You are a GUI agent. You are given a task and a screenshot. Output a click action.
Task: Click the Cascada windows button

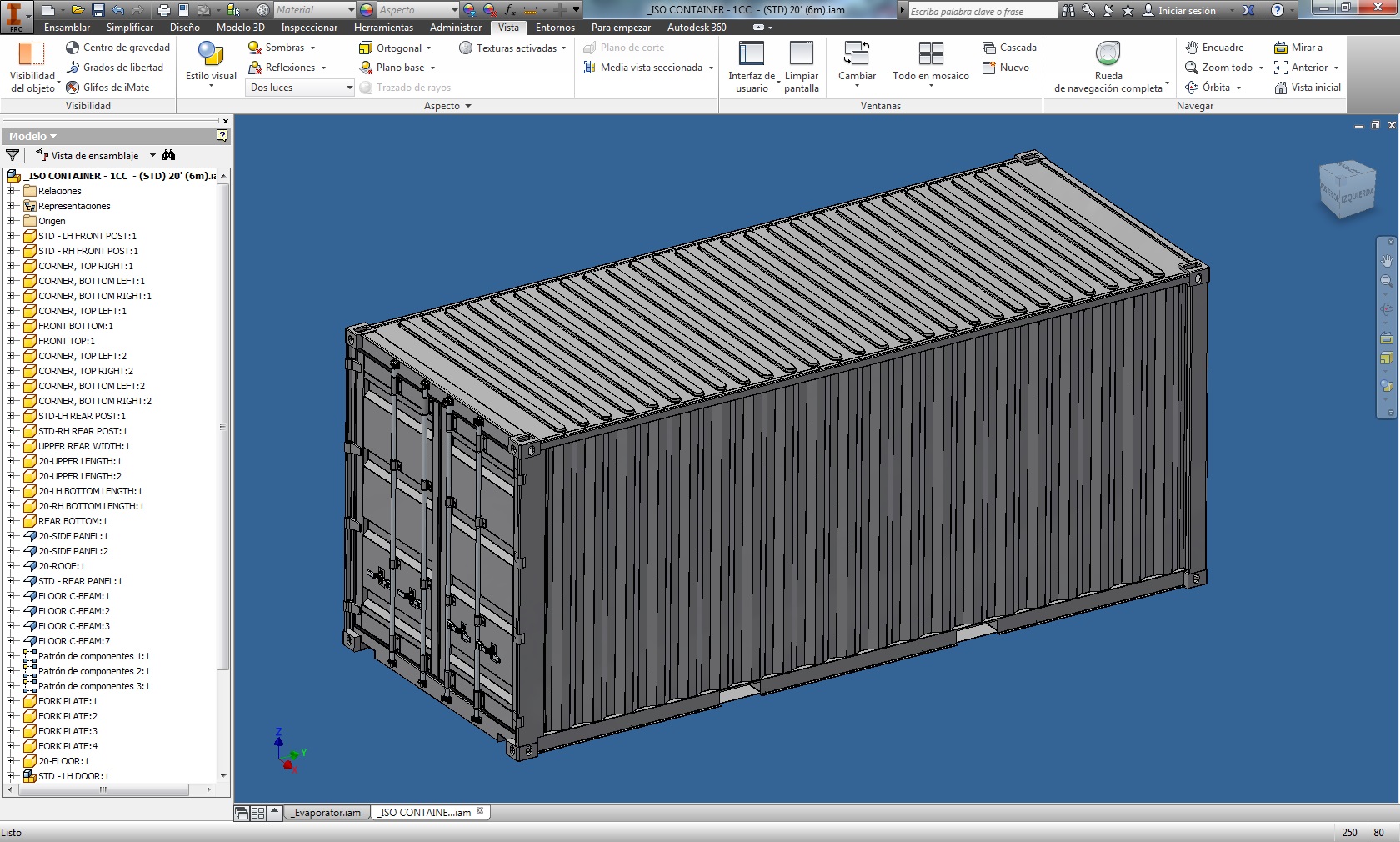[x=1009, y=48]
